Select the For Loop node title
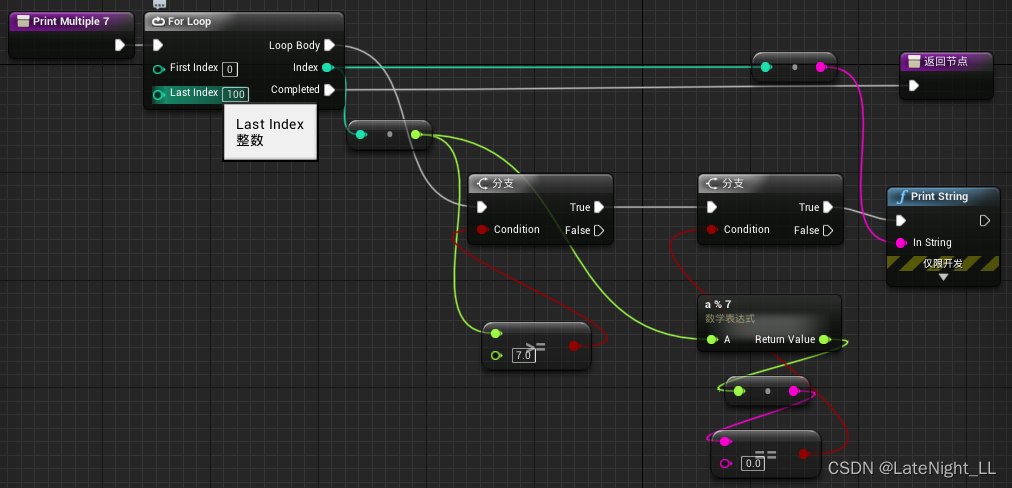1012x488 pixels. [x=189, y=21]
